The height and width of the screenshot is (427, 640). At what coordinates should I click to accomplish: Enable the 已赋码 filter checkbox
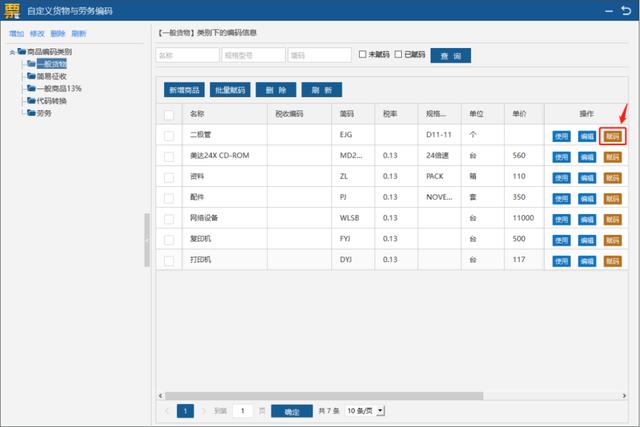pyautogui.click(x=399, y=55)
